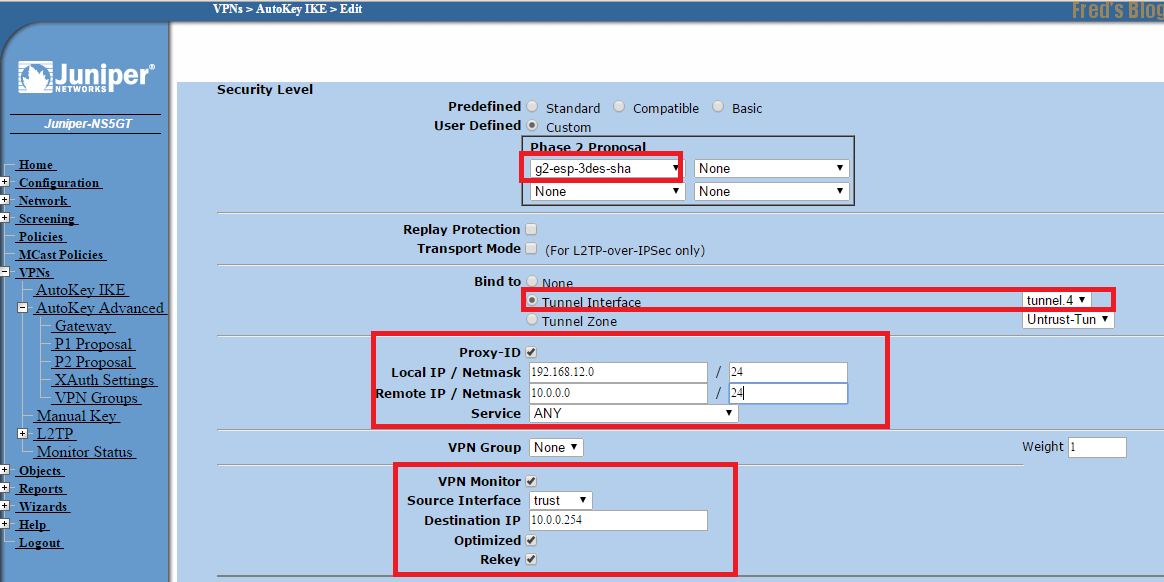Screen dimensions: 1164x582
Task: Open the third Phase 2 proposal dropdown
Action: coord(606,192)
